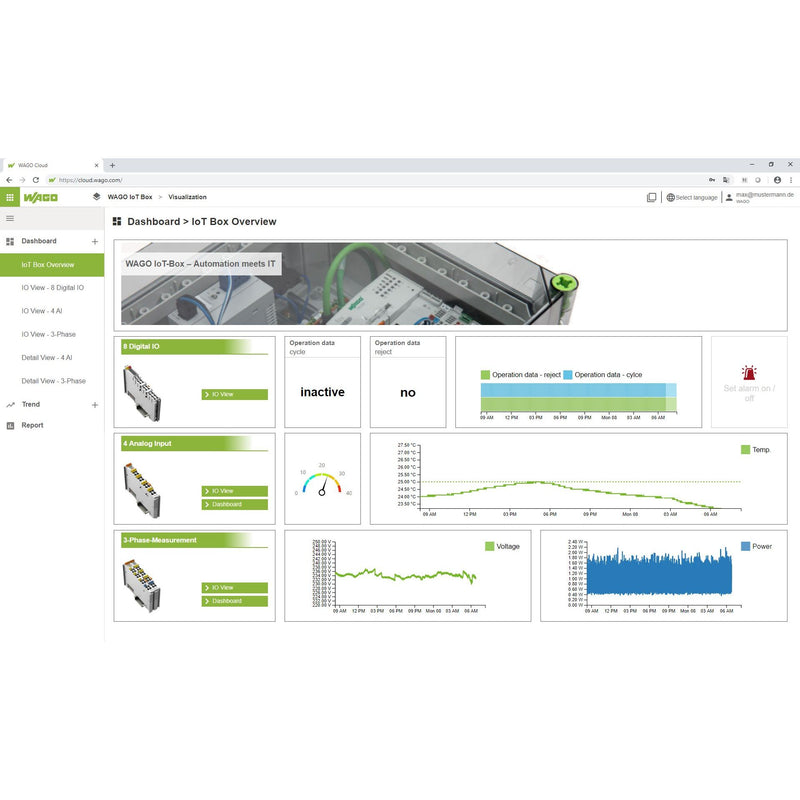This screenshot has width=800, height=800.
Task: Click the 8 Digital IO module image
Action: click(142, 393)
